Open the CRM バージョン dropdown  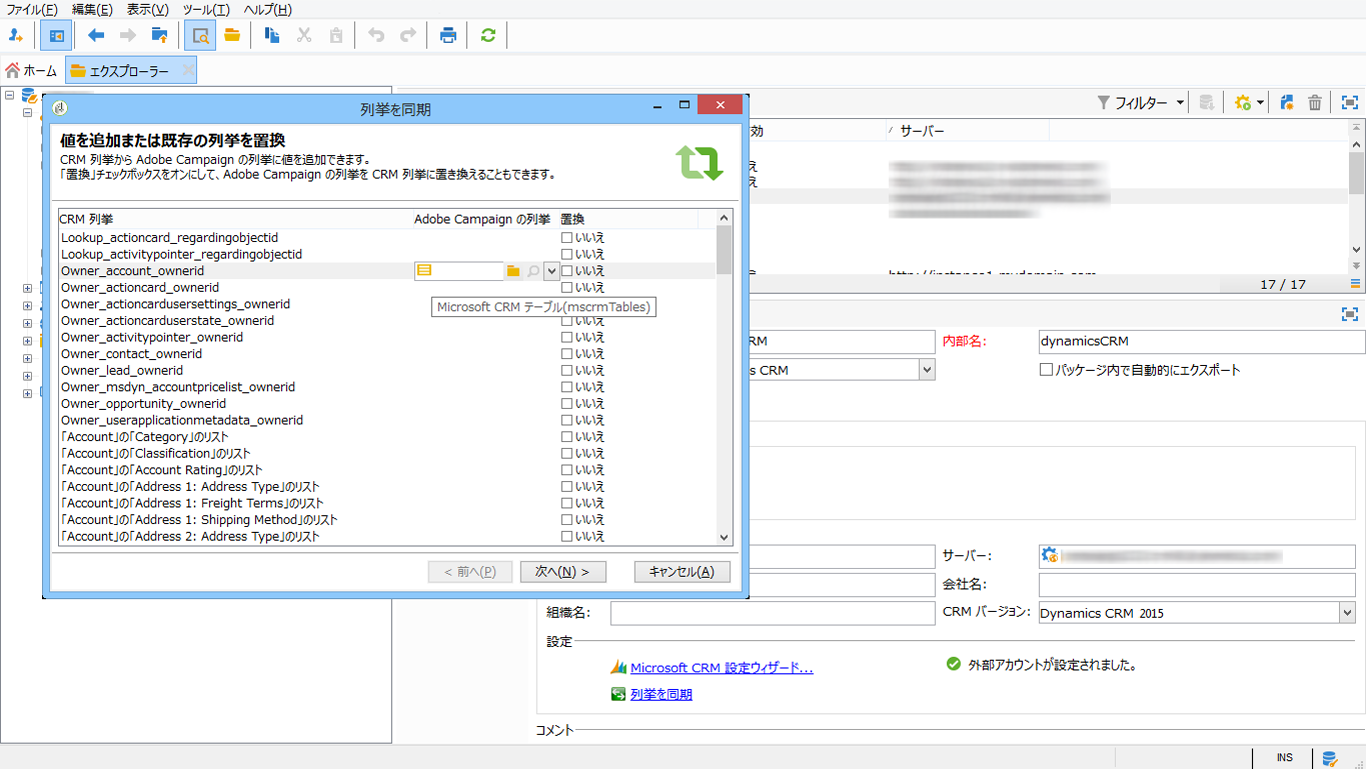(x=1347, y=613)
